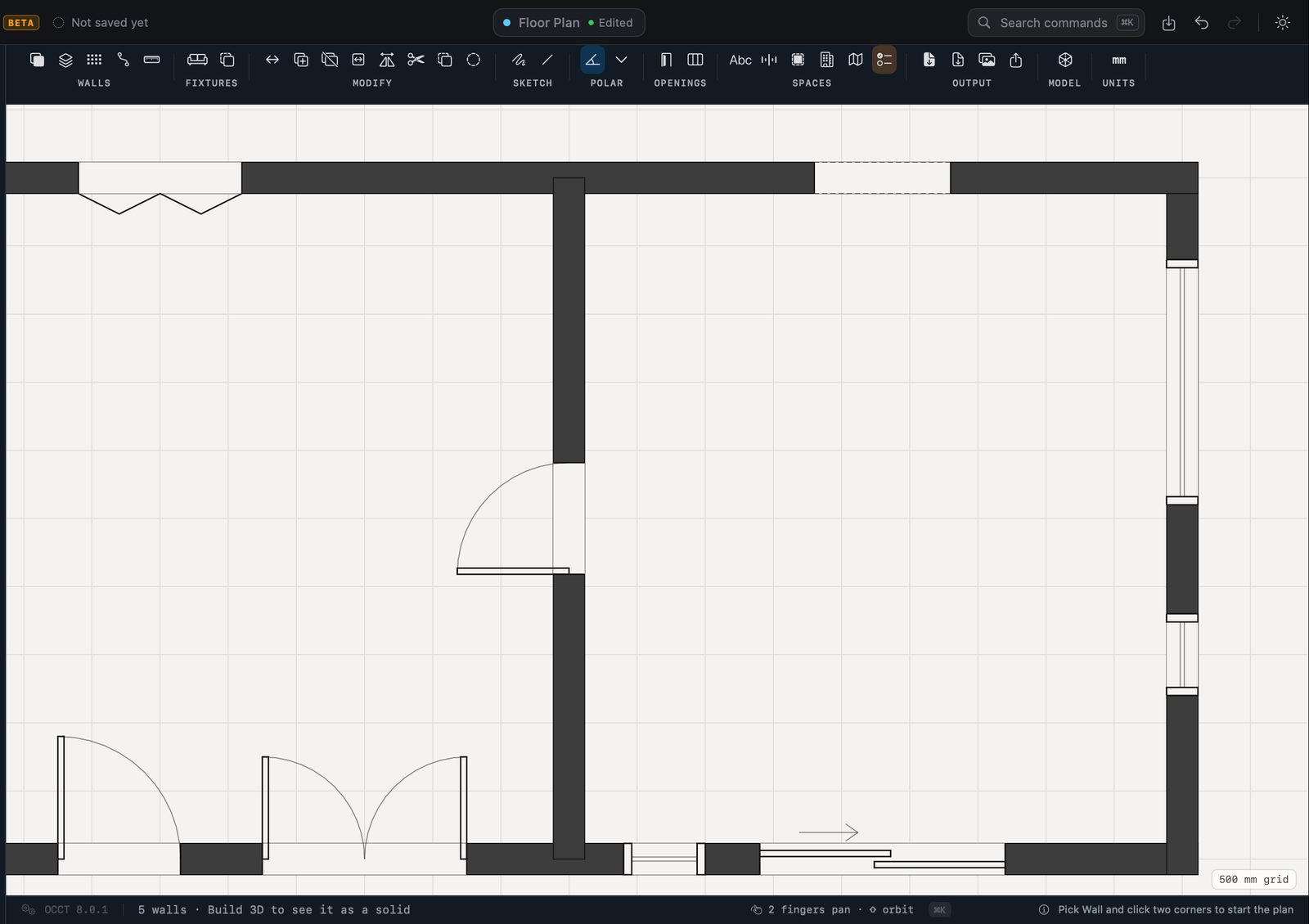Switch the mm units setting
The width and height of the screenshot is (1309, 924).
[1118, 60]
